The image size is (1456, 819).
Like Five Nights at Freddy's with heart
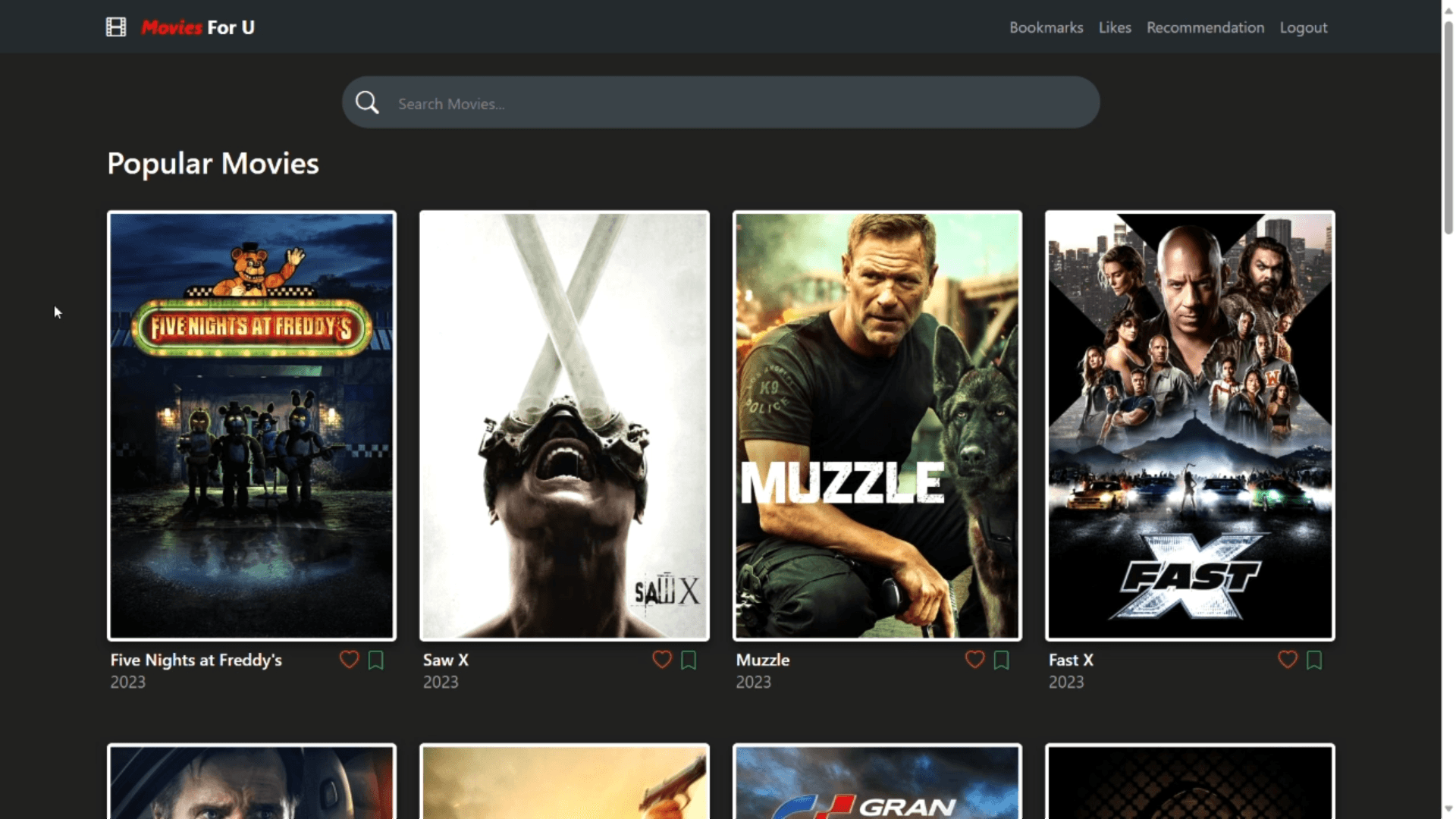[x=349, y=660]
